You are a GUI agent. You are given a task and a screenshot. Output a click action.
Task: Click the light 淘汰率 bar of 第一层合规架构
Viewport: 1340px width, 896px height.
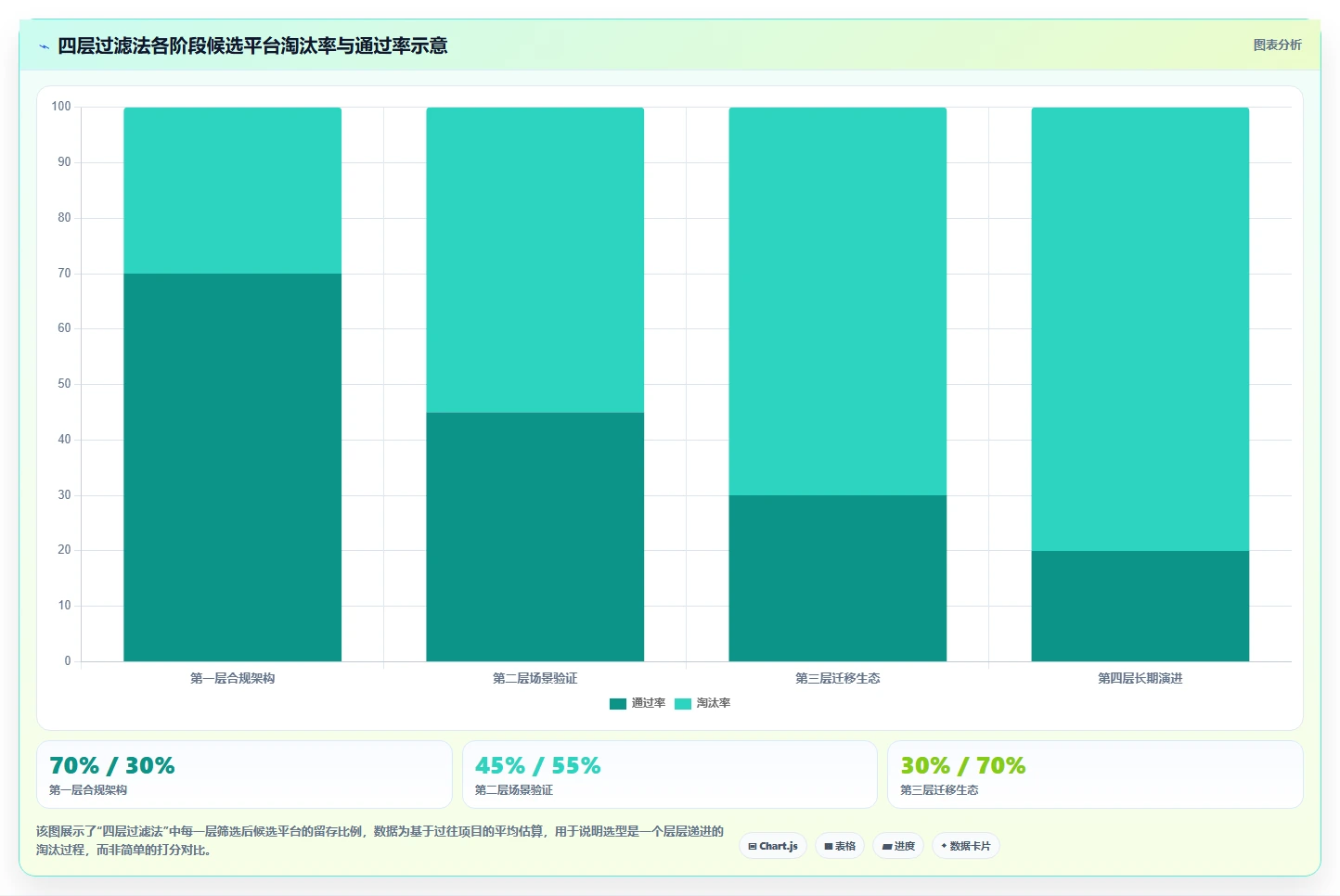[x=232, y=190]
